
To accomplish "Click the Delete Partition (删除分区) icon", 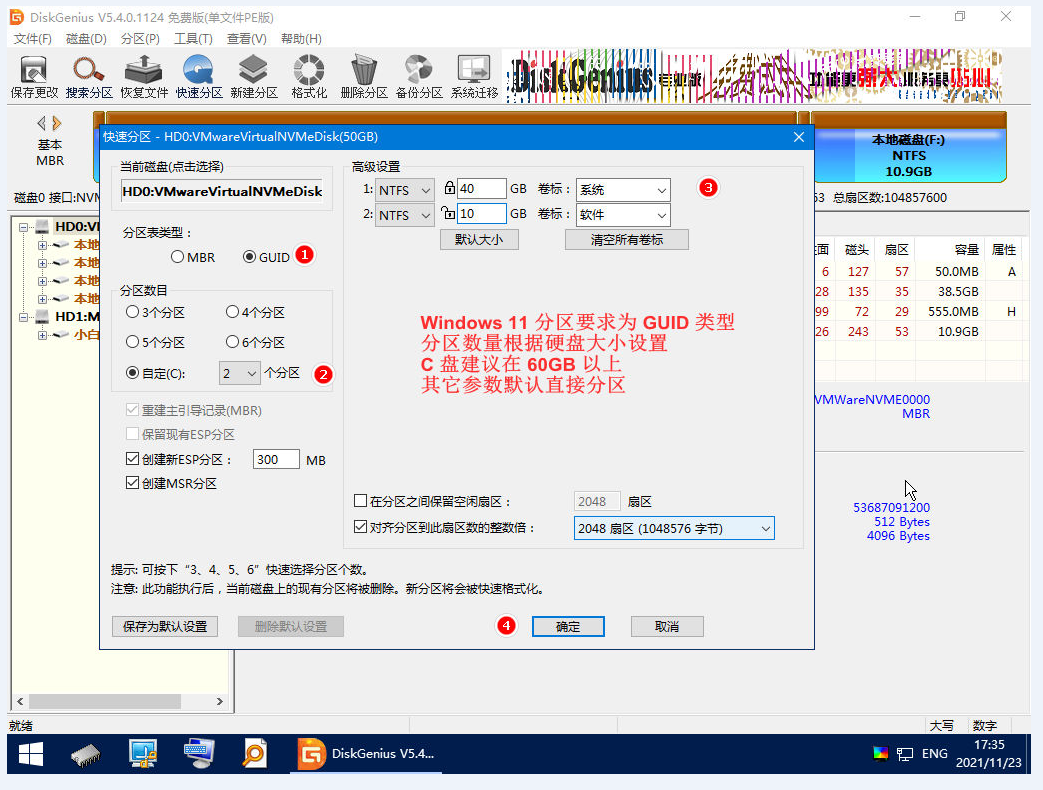I will click(x=363, y=76).
